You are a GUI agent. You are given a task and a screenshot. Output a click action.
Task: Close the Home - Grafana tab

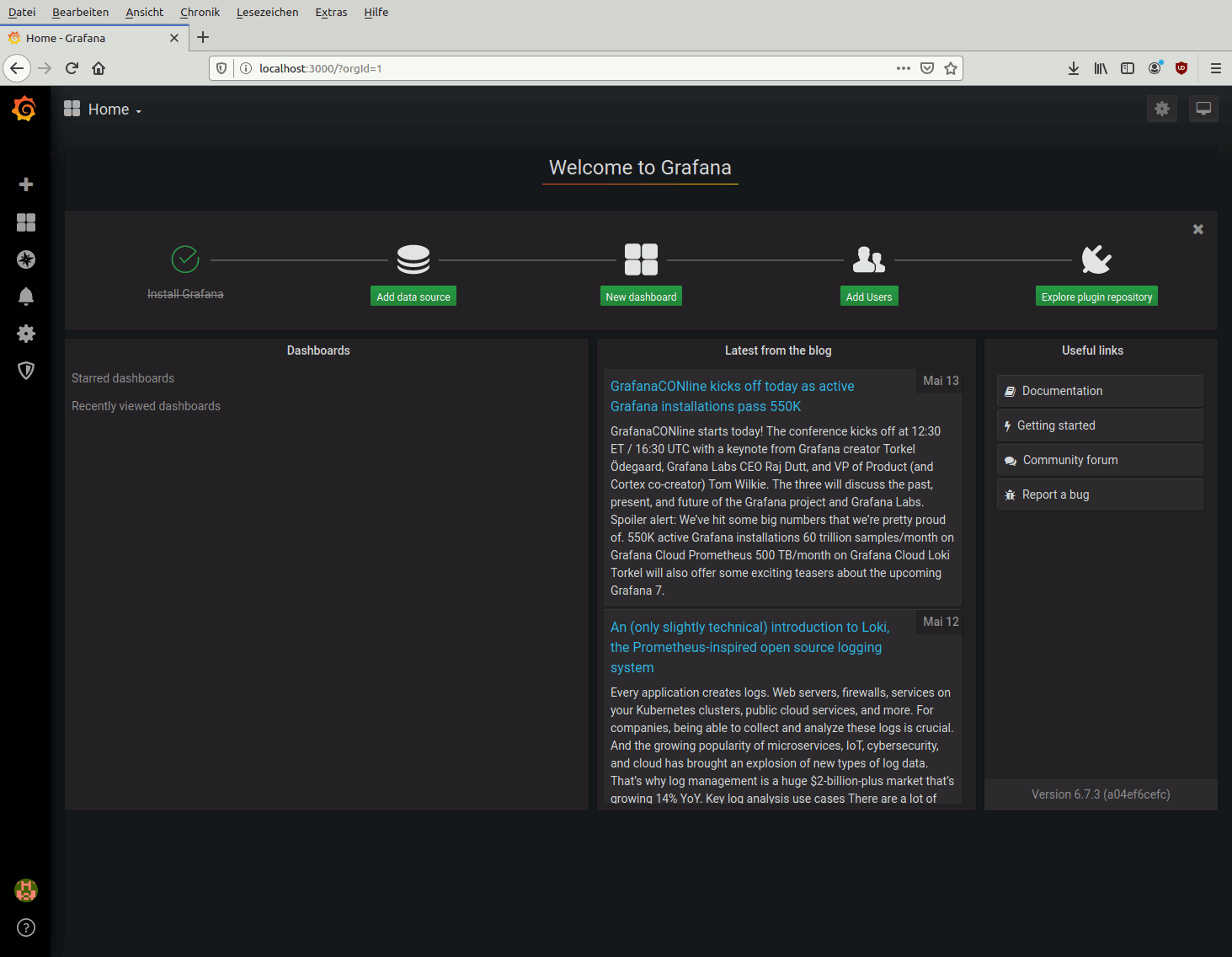[x=174, y=38]
